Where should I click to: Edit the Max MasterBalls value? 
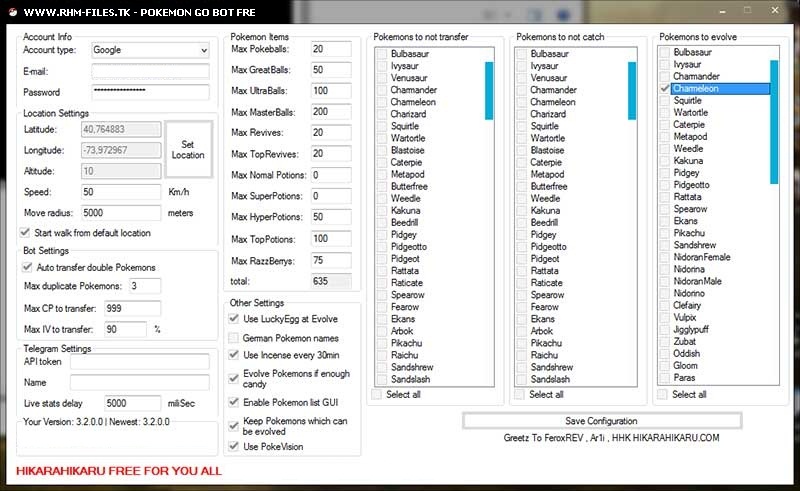(331, 112)
